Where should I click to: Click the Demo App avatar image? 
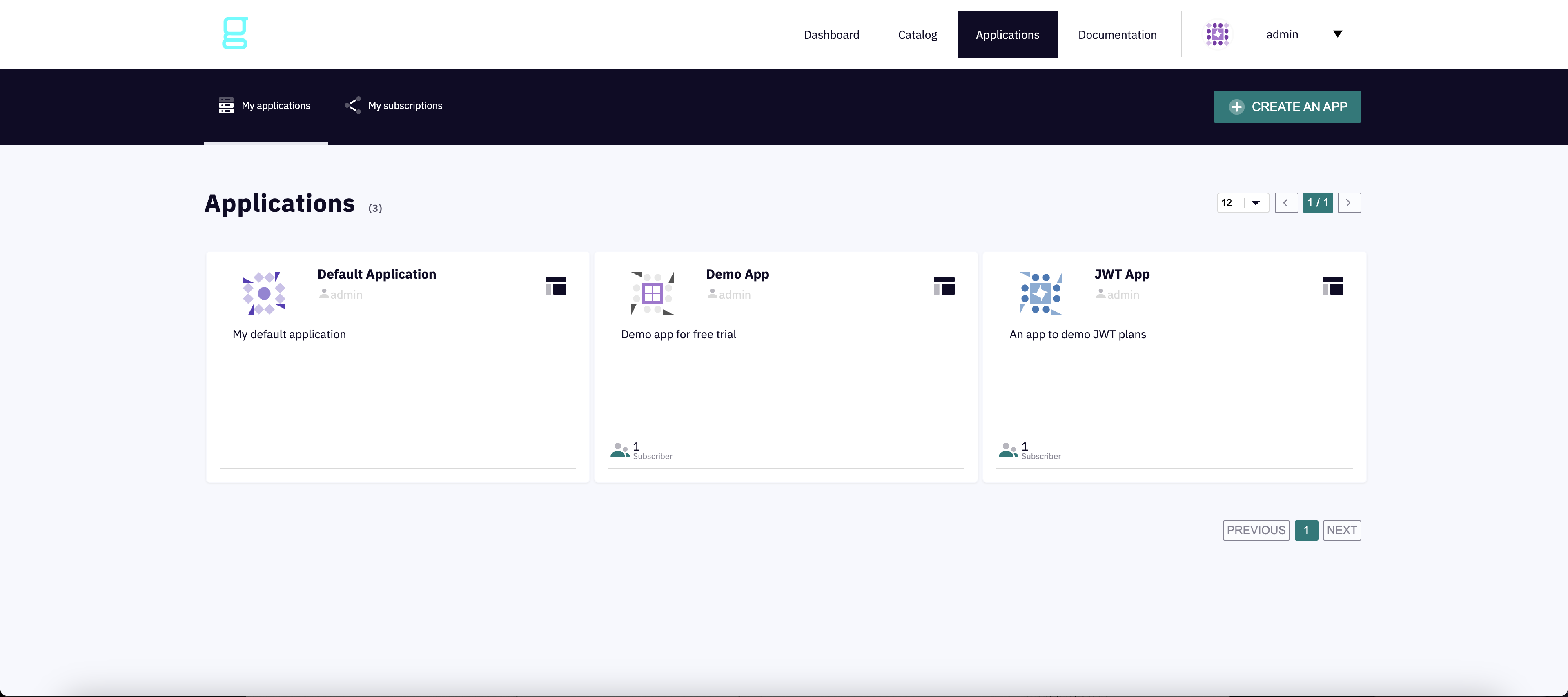coord(653,293)
